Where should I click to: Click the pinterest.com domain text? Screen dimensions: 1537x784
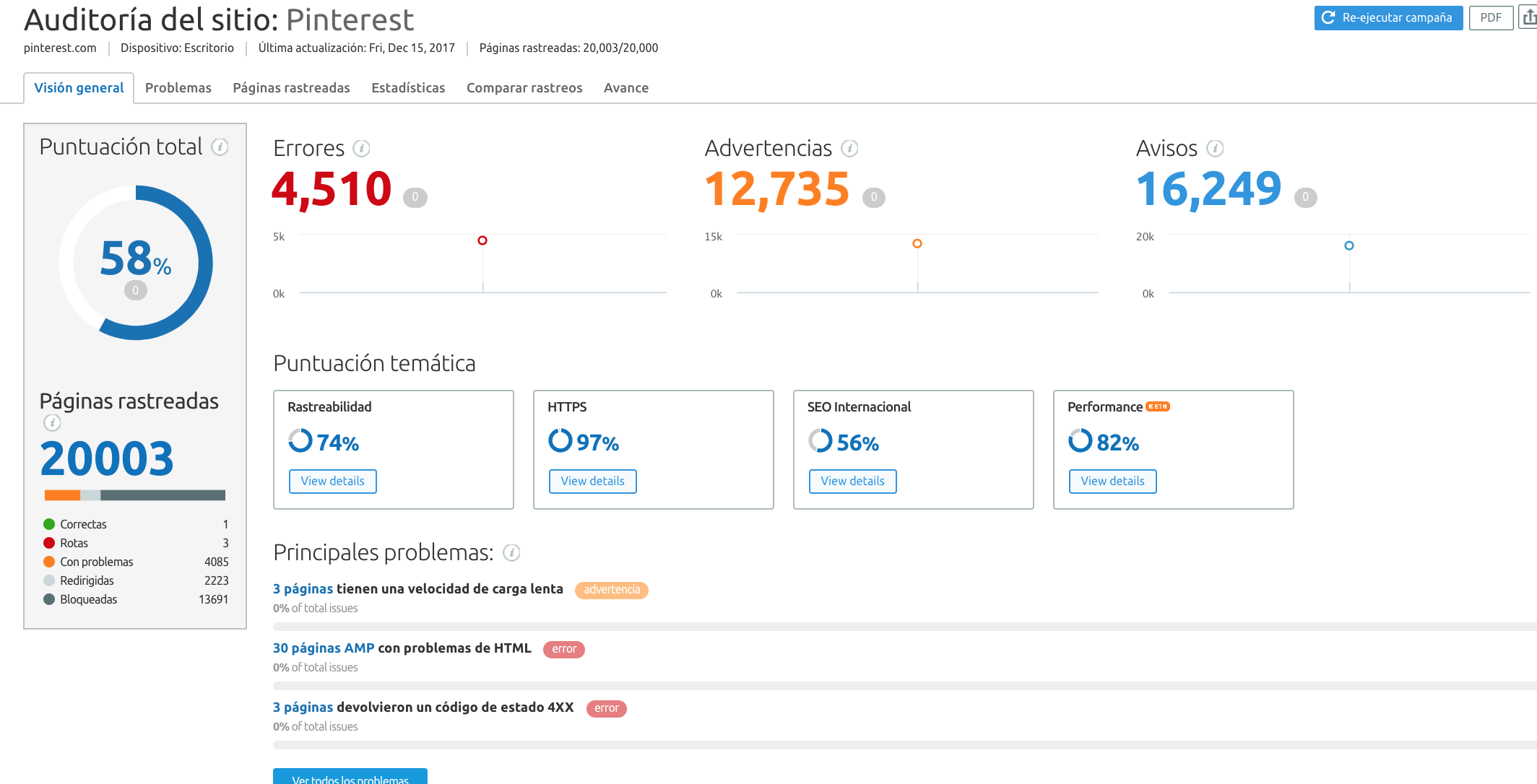pyautogui.click(x=60, y=48)
